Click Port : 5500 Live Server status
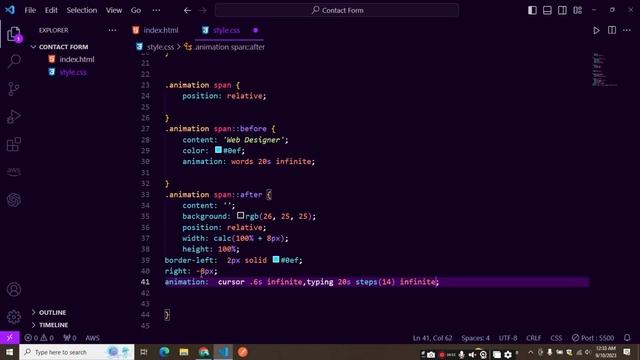Screen dimensions: 640x360 coord(593,338)
